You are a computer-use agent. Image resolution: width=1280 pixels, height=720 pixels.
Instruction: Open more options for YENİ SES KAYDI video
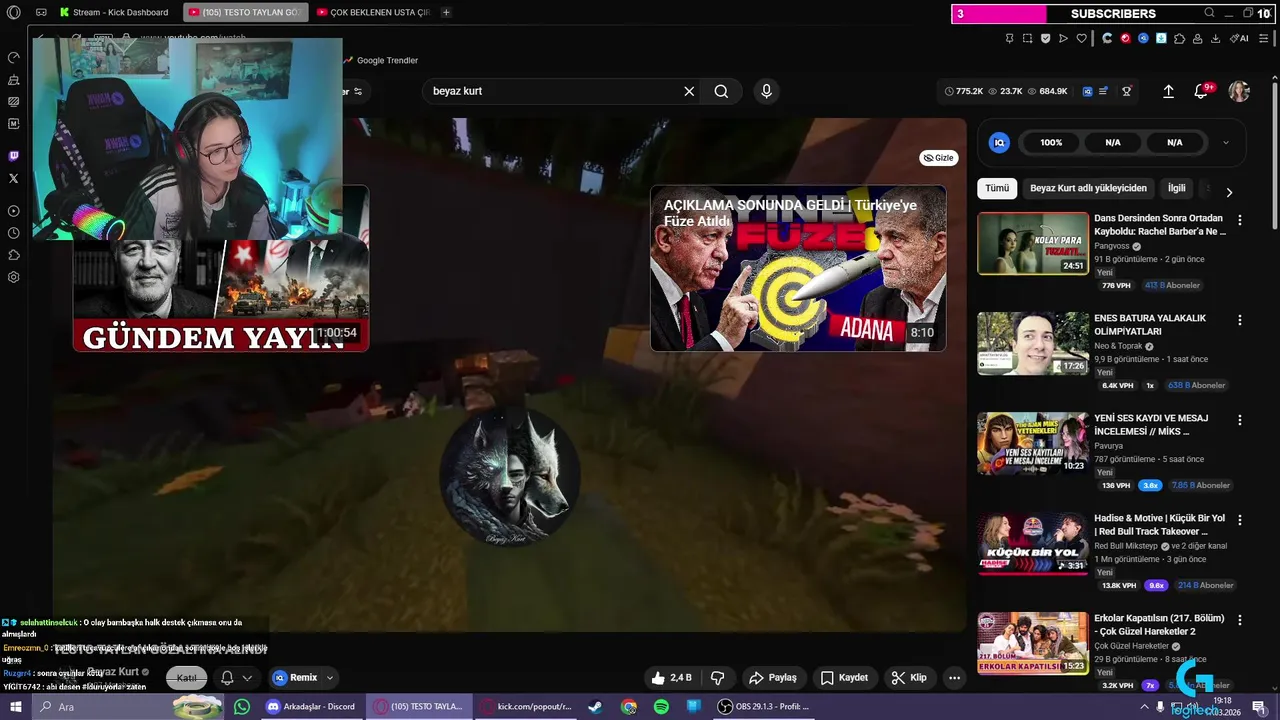[x=1240, y=420]
